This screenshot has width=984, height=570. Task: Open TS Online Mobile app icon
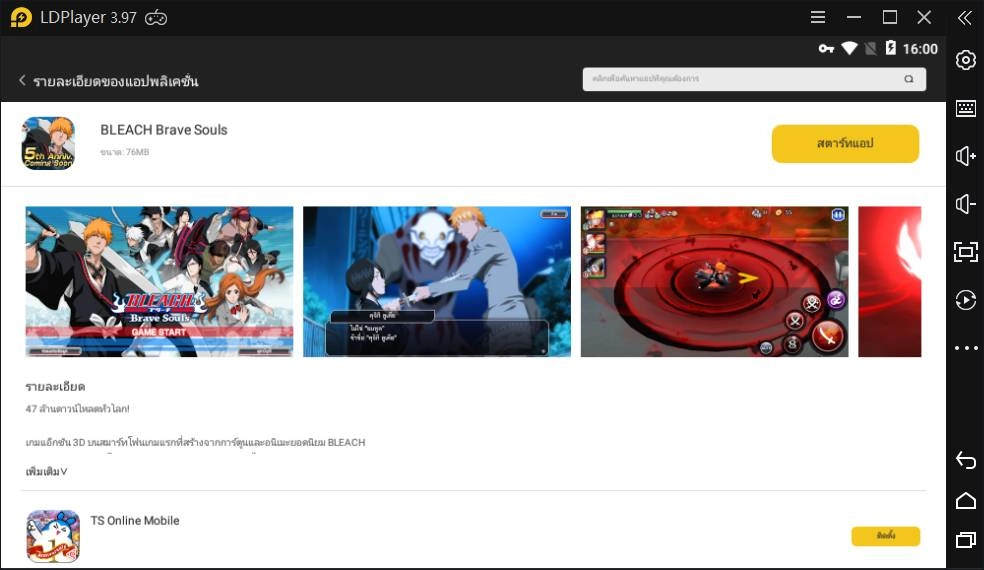pos(53,536)
